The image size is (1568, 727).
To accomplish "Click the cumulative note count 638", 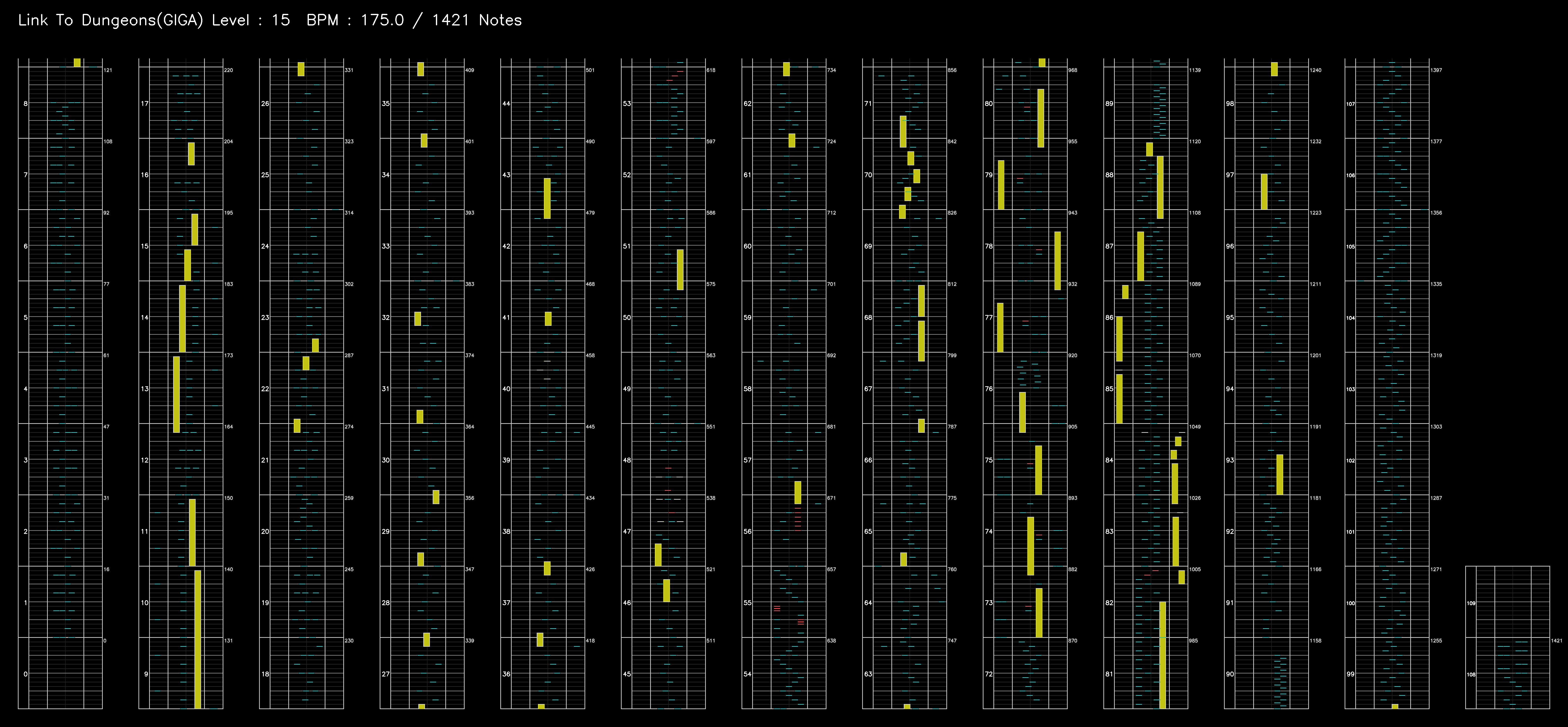I will 831,641.
